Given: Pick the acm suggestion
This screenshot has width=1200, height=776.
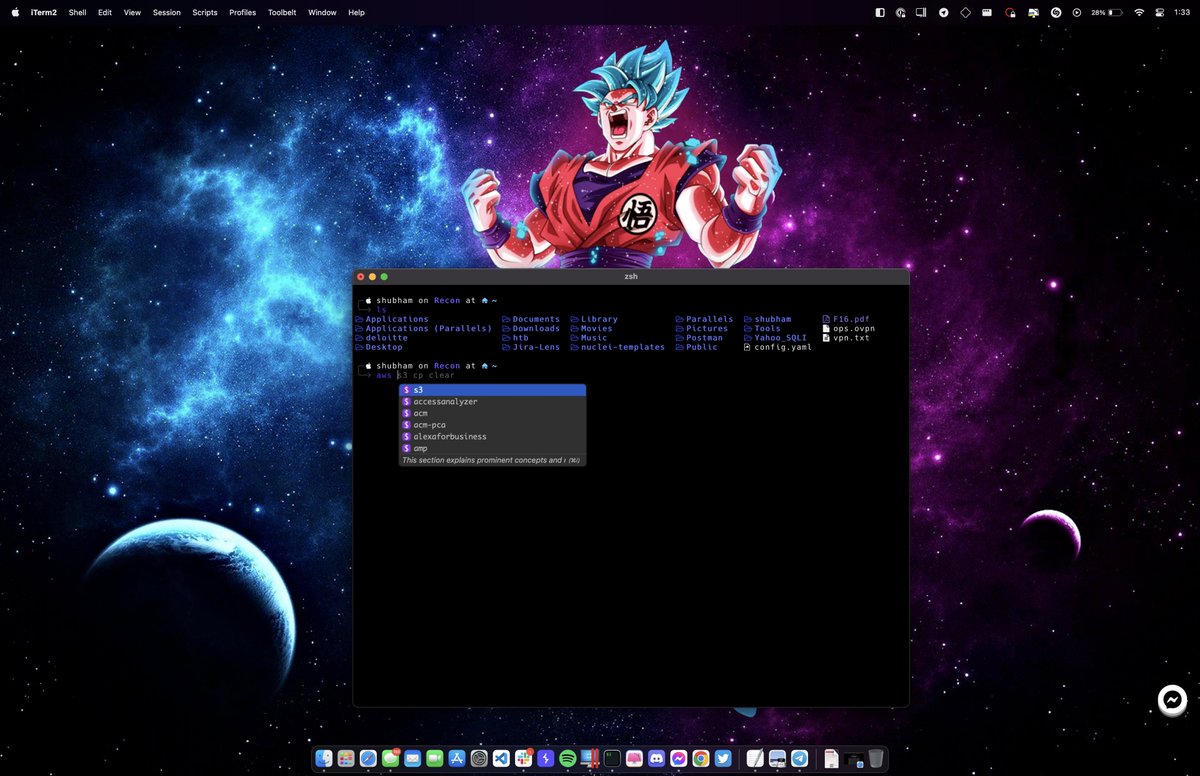Looking at the screenshot, I should click(492, 413).
